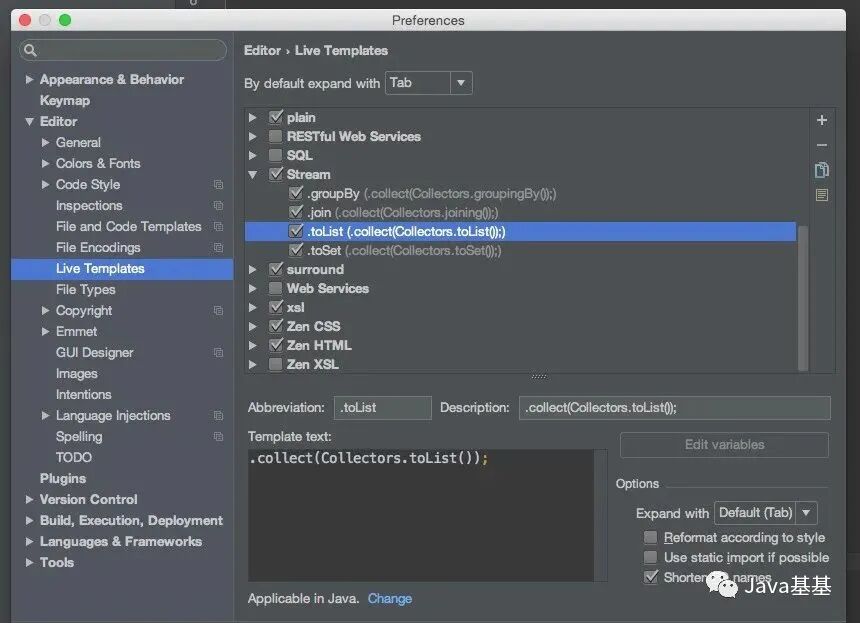860x623 pixels.
Task: Open File Types settings page
Action: [x=86, y=290]
